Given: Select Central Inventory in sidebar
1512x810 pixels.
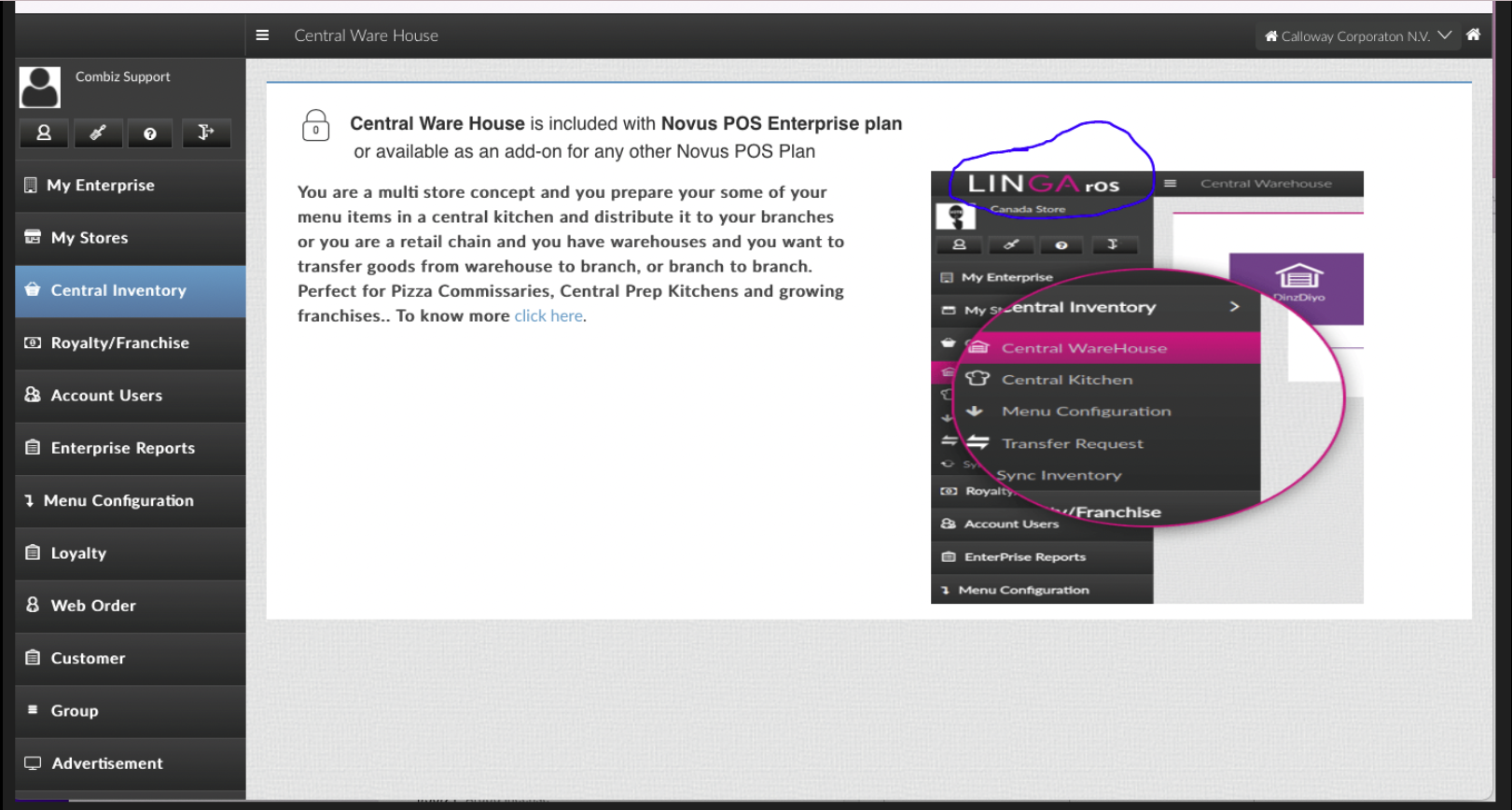Looking at the screenshot, I should tap(131, 291).
